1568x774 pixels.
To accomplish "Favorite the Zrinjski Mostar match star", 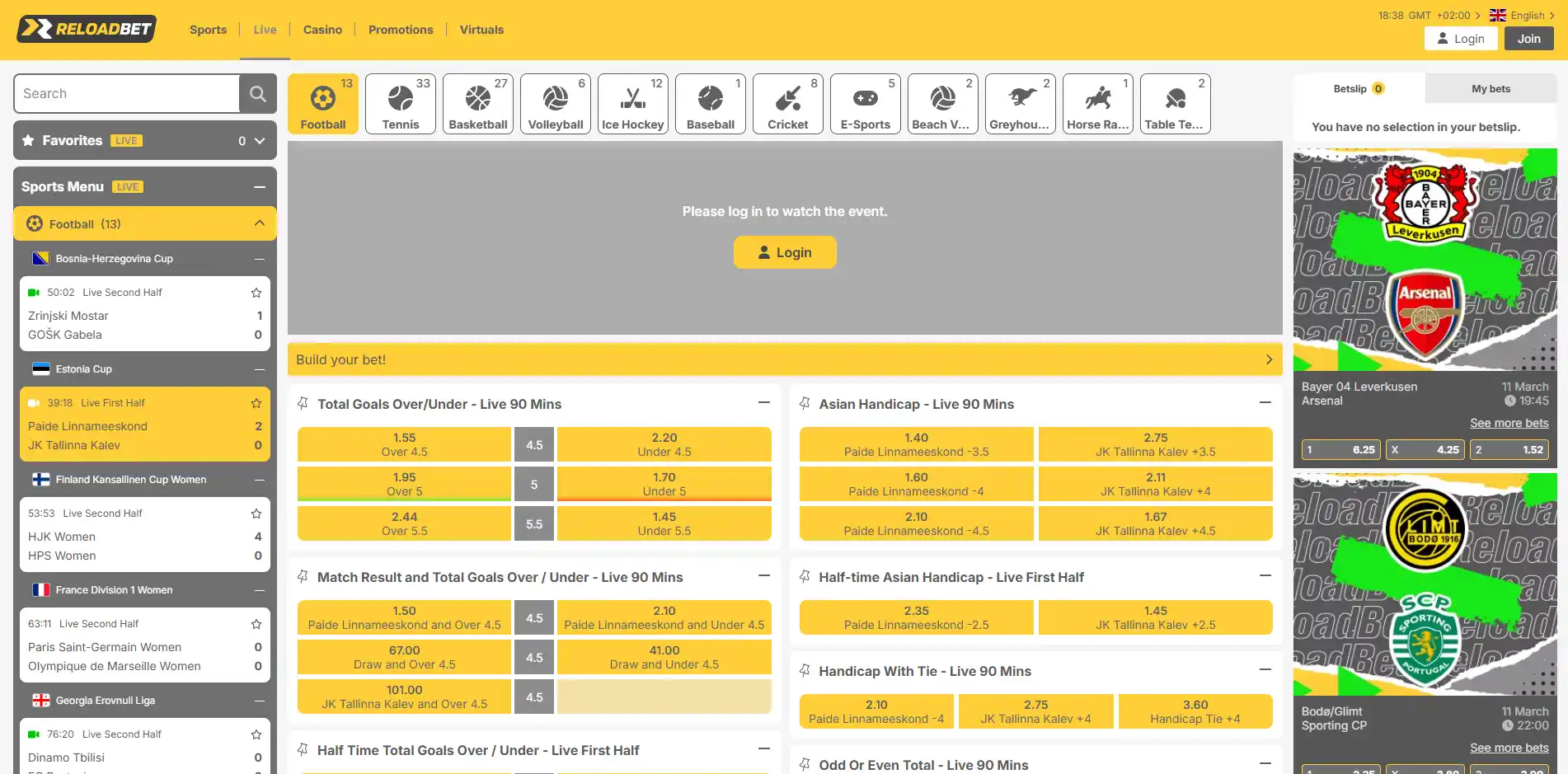I will (256, 293).
